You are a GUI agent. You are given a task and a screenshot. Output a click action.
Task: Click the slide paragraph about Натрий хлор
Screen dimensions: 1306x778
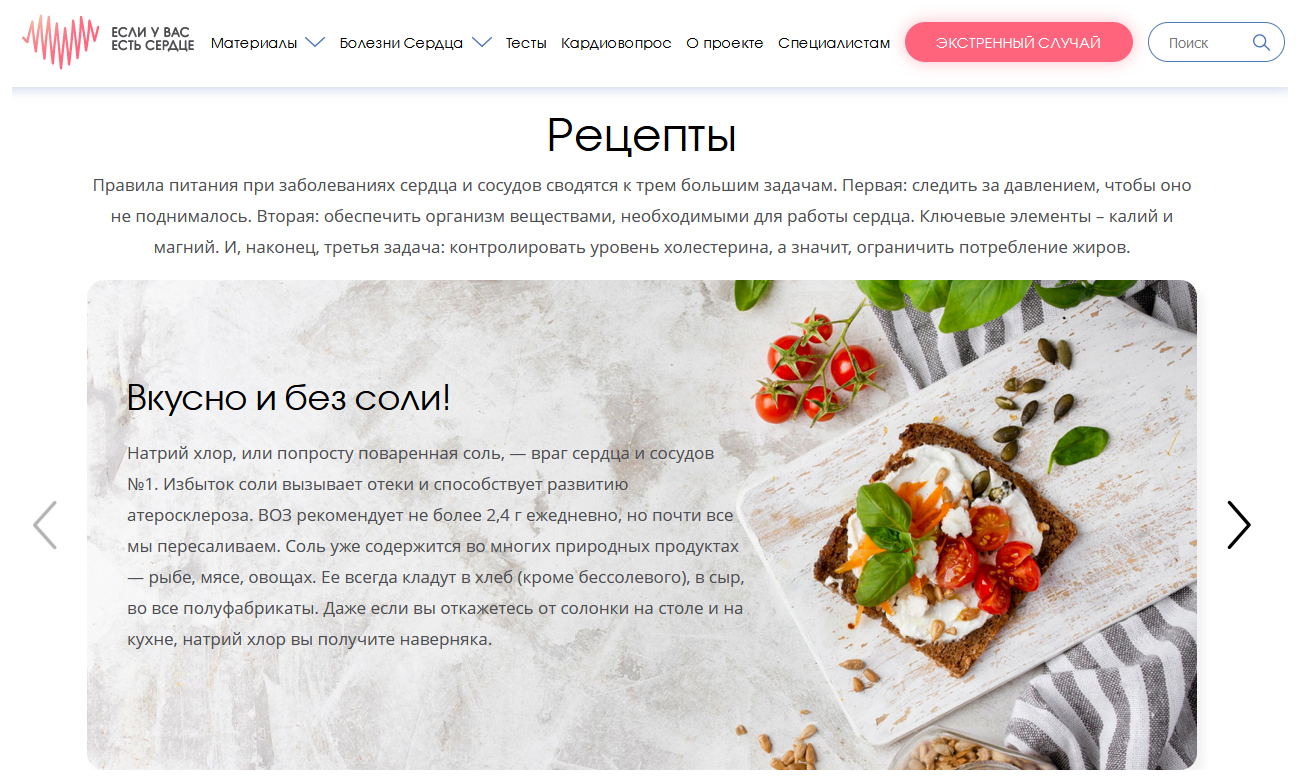pyautogui.click(x=435, y=547)
